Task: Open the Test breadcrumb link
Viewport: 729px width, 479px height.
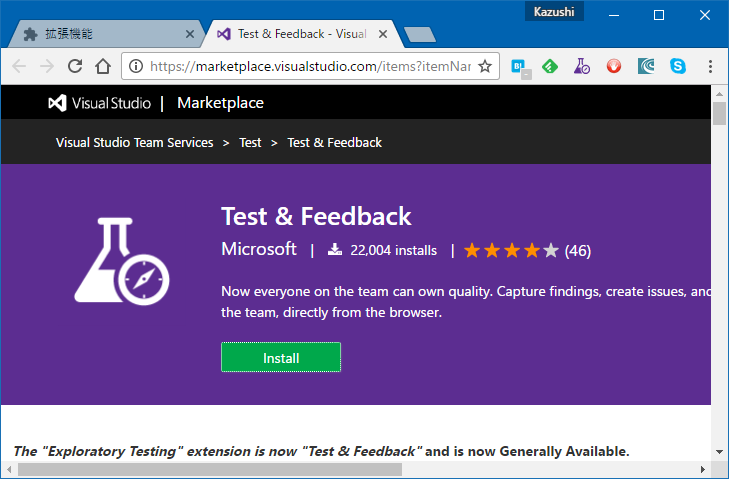Action: (250, 142)
